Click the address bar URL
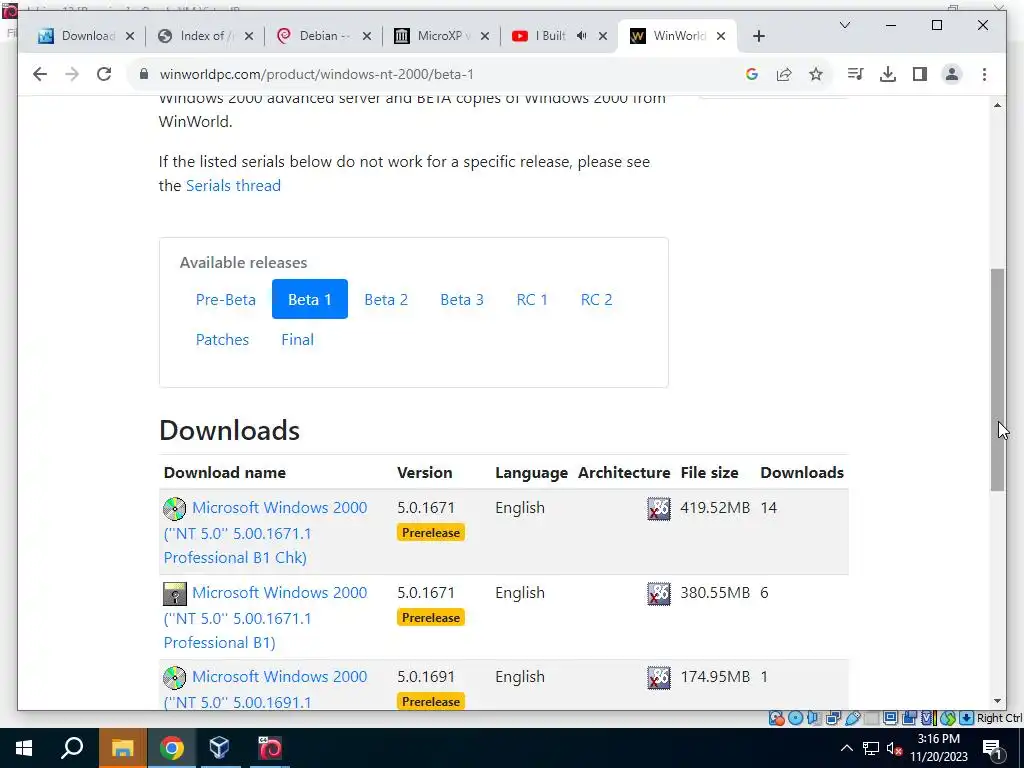Viewport: 1024px width, 768px height. 316,74
